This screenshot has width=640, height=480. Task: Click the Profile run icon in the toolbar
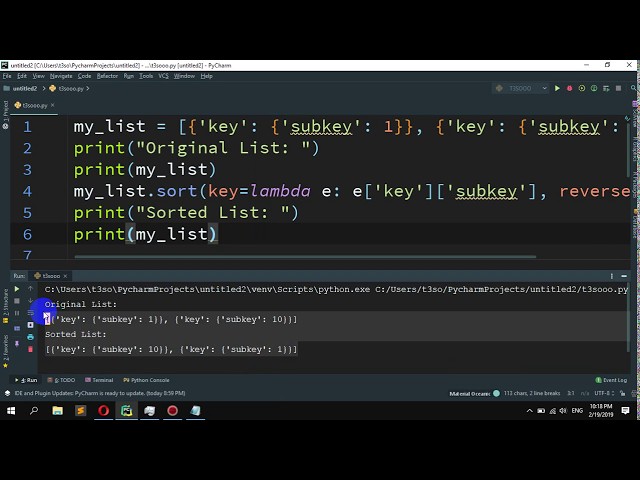point(594,88)
